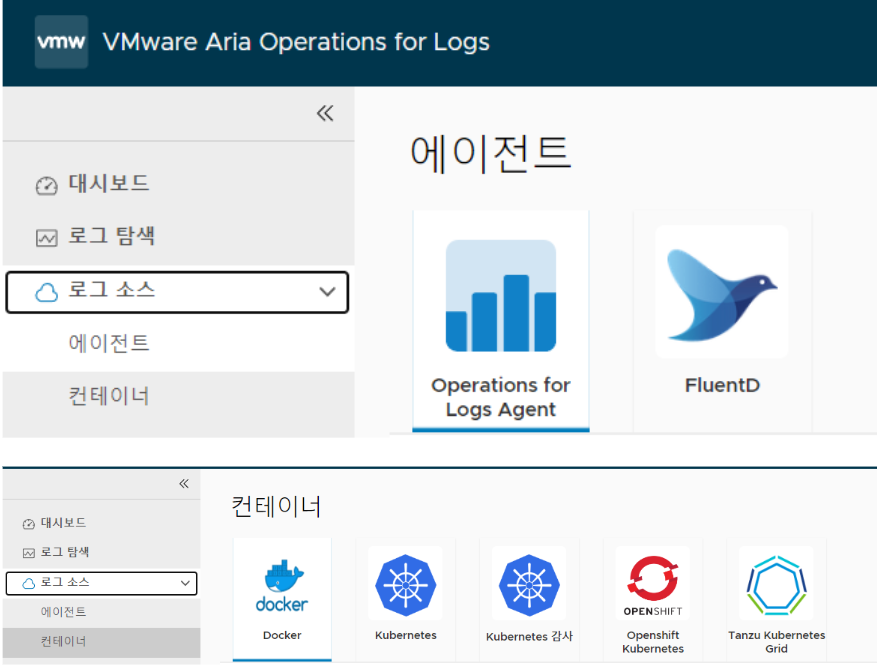
Task: Click the dashboard gauge icon in lower sidebar
Action: (x=29, y=524)
